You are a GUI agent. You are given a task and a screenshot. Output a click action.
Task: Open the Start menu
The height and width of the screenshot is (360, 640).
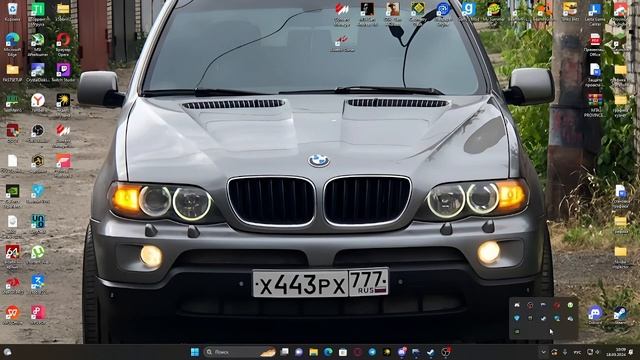[195, 352]
